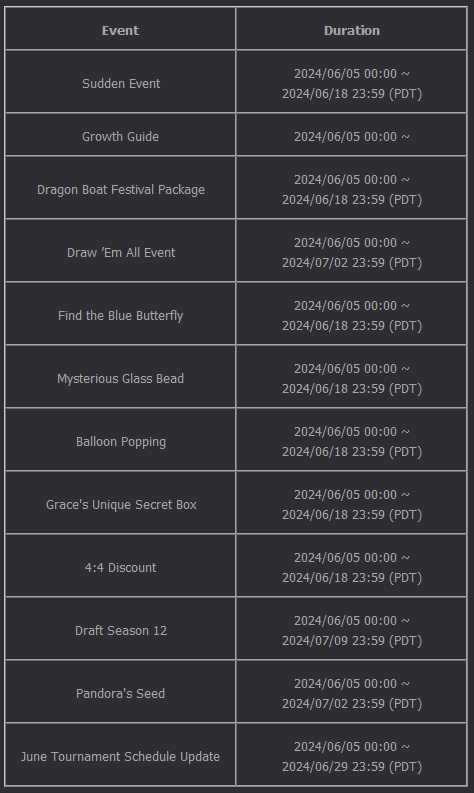Select Grace's Unique Secret Box cell

(120, 502)
